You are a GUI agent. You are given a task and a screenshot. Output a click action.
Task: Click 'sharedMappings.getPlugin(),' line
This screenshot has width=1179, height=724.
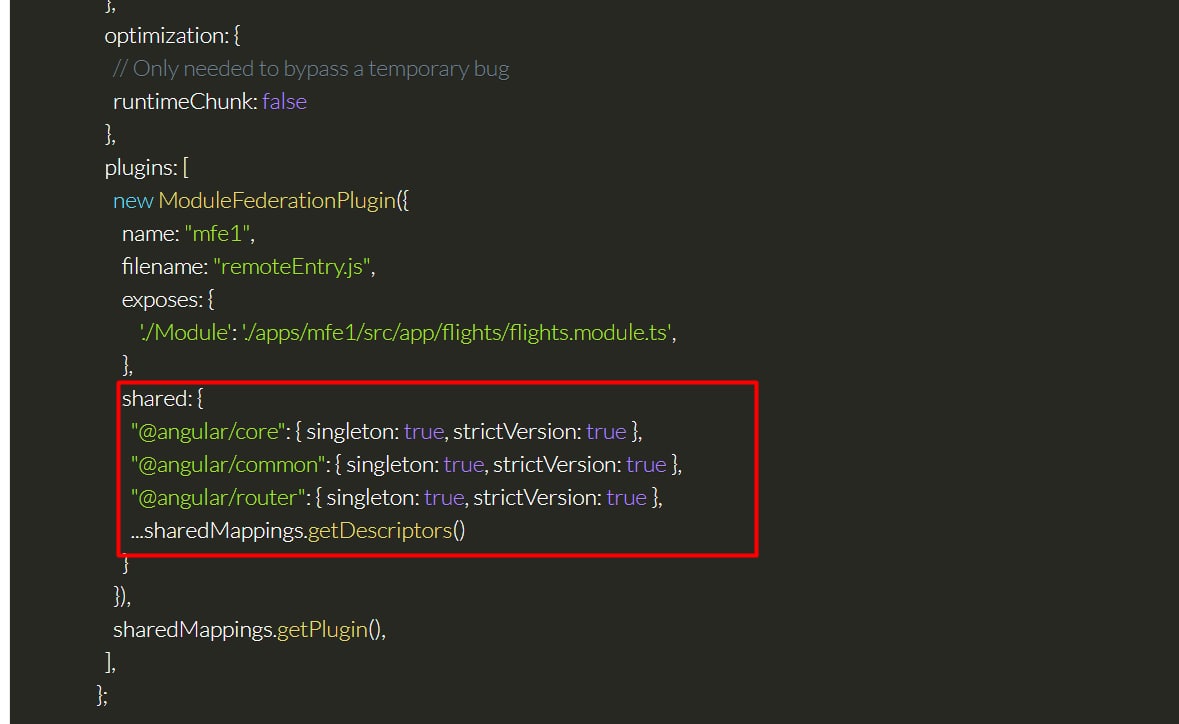pyautogui.click(x=250, y=629)
